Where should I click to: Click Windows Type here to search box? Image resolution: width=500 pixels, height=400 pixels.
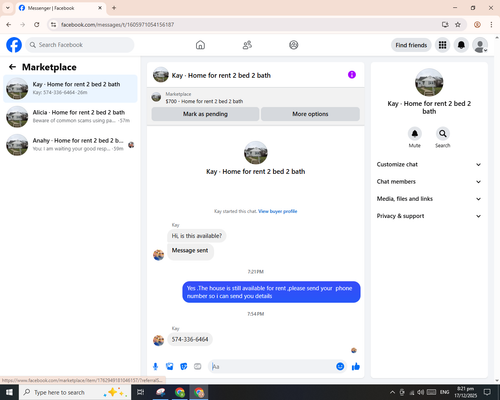[x=75, y=392]
